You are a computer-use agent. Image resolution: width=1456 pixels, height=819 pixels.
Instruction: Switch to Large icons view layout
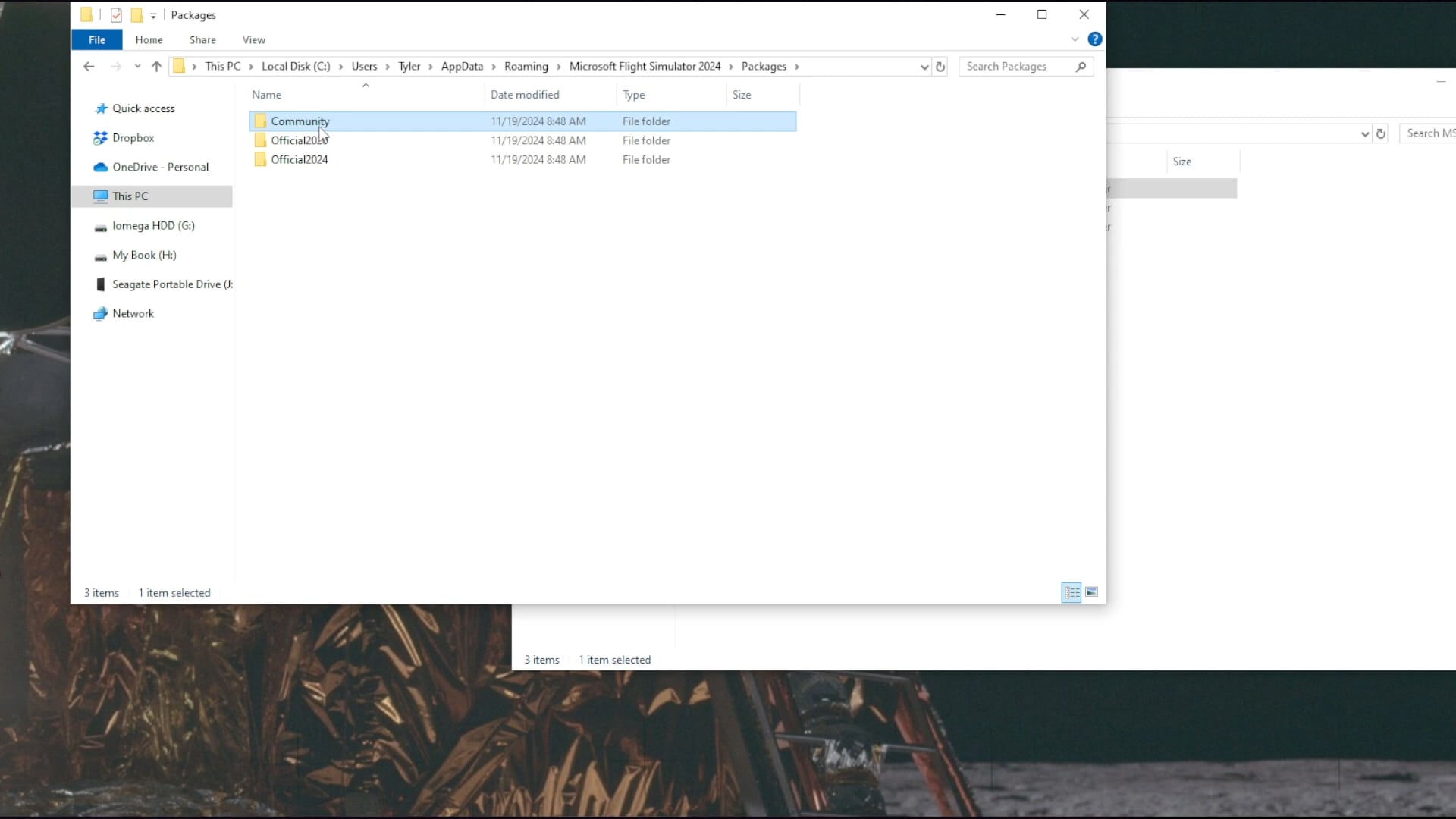1091,592
